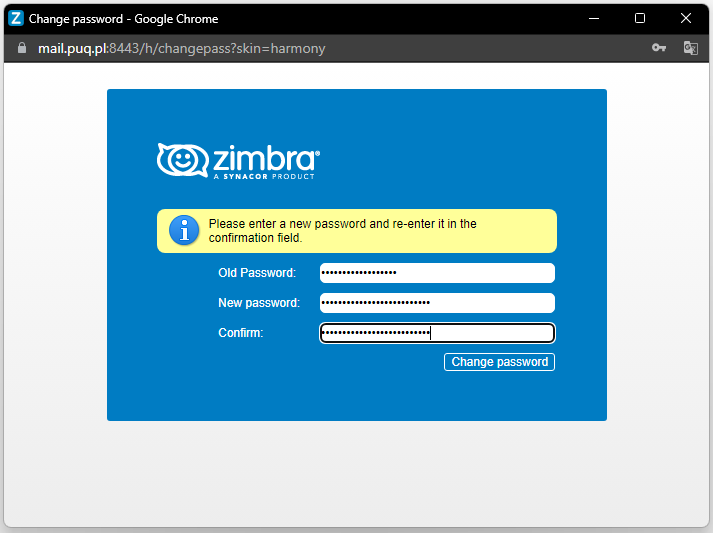Screen dimensions: 713x533
Task: Open the Google Translate icon in address bar
Action: pyautogui.click(x=691, y=48)
